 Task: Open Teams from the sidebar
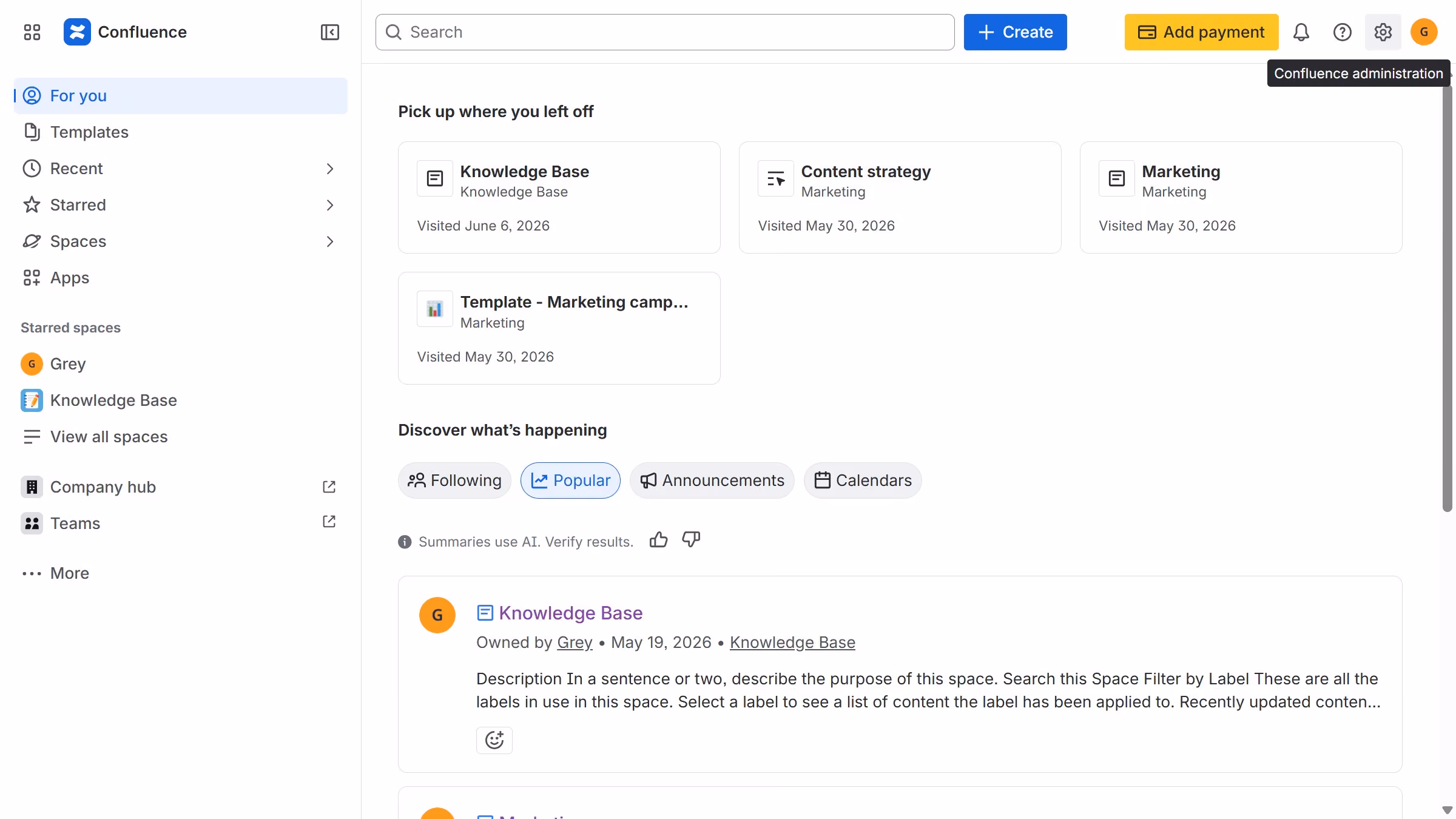click(181, 523)
